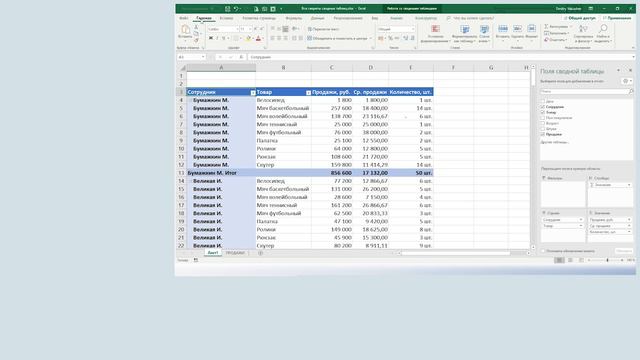Uncheck the Продажи field checkbox
The image size is (640, 360).
[543, 134]
